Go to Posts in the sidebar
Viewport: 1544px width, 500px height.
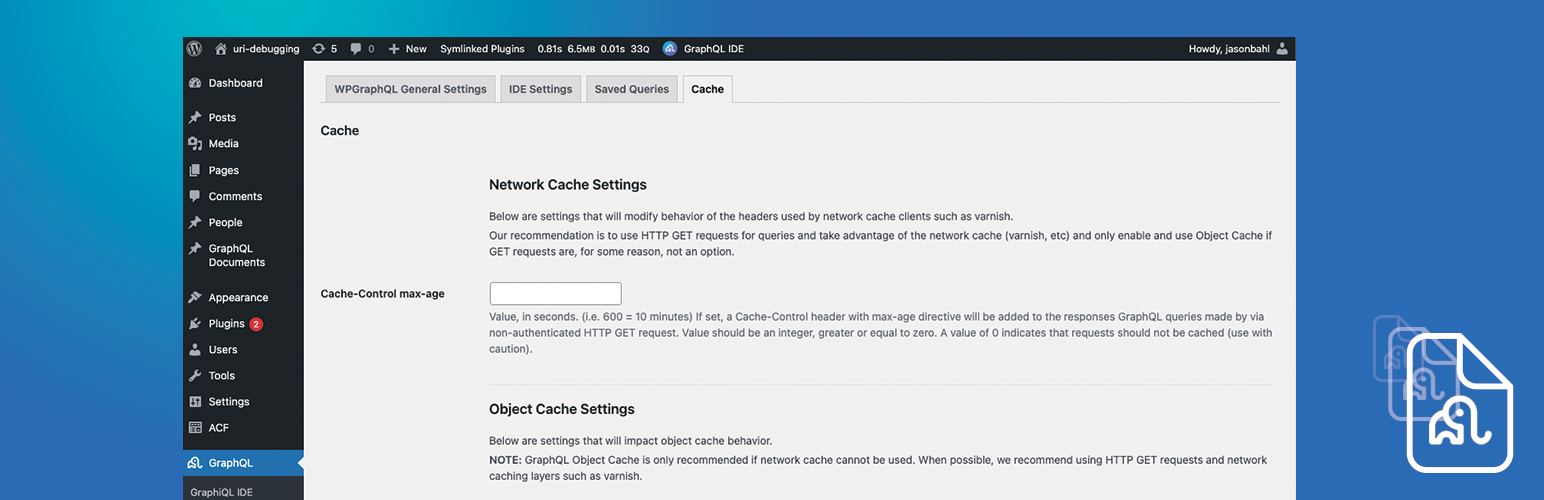point(243,117)
